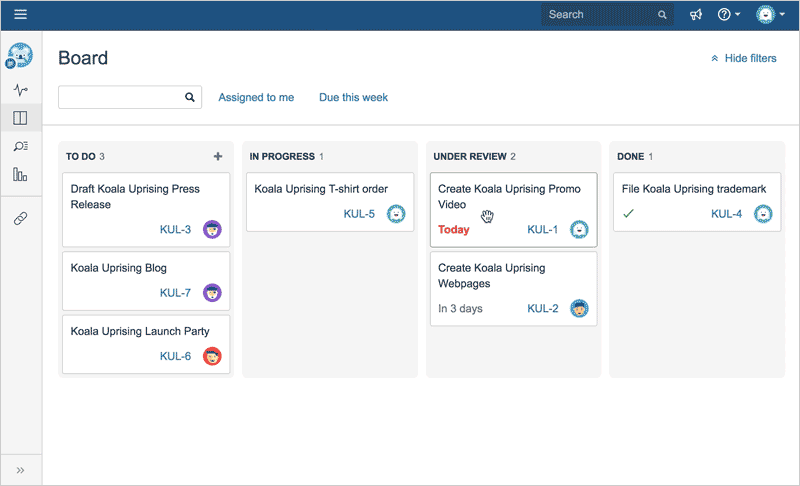Click the project koala avatar in sidebar
The image size is (800, 486).
click(x=20, y=56)
